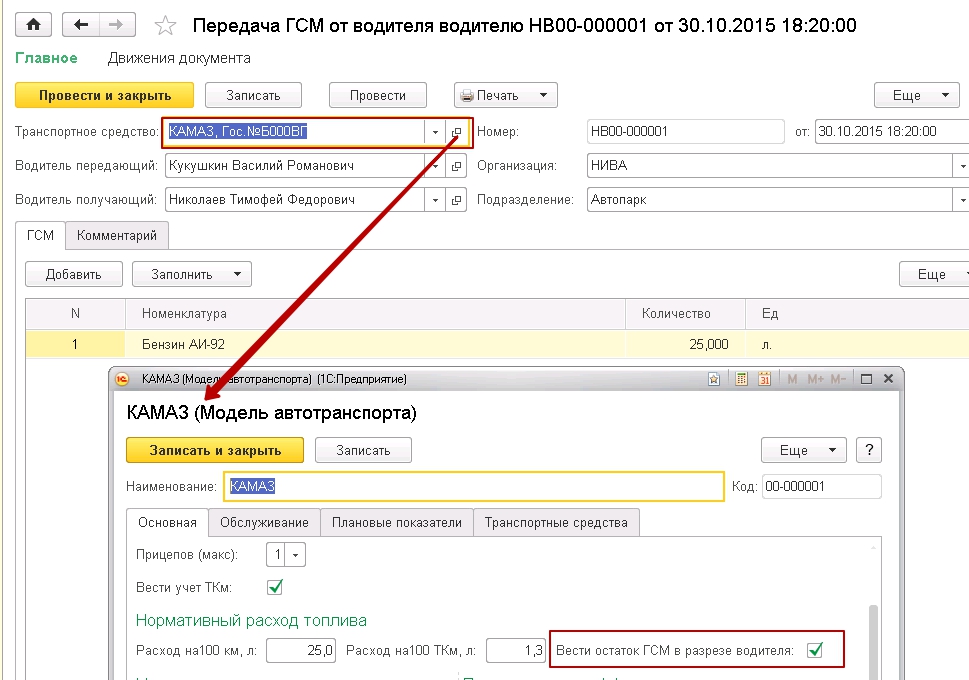Screen dimensions: 969x680
Task: Open the calculator icon in КАМАЗ window
Action: [742, 379]
